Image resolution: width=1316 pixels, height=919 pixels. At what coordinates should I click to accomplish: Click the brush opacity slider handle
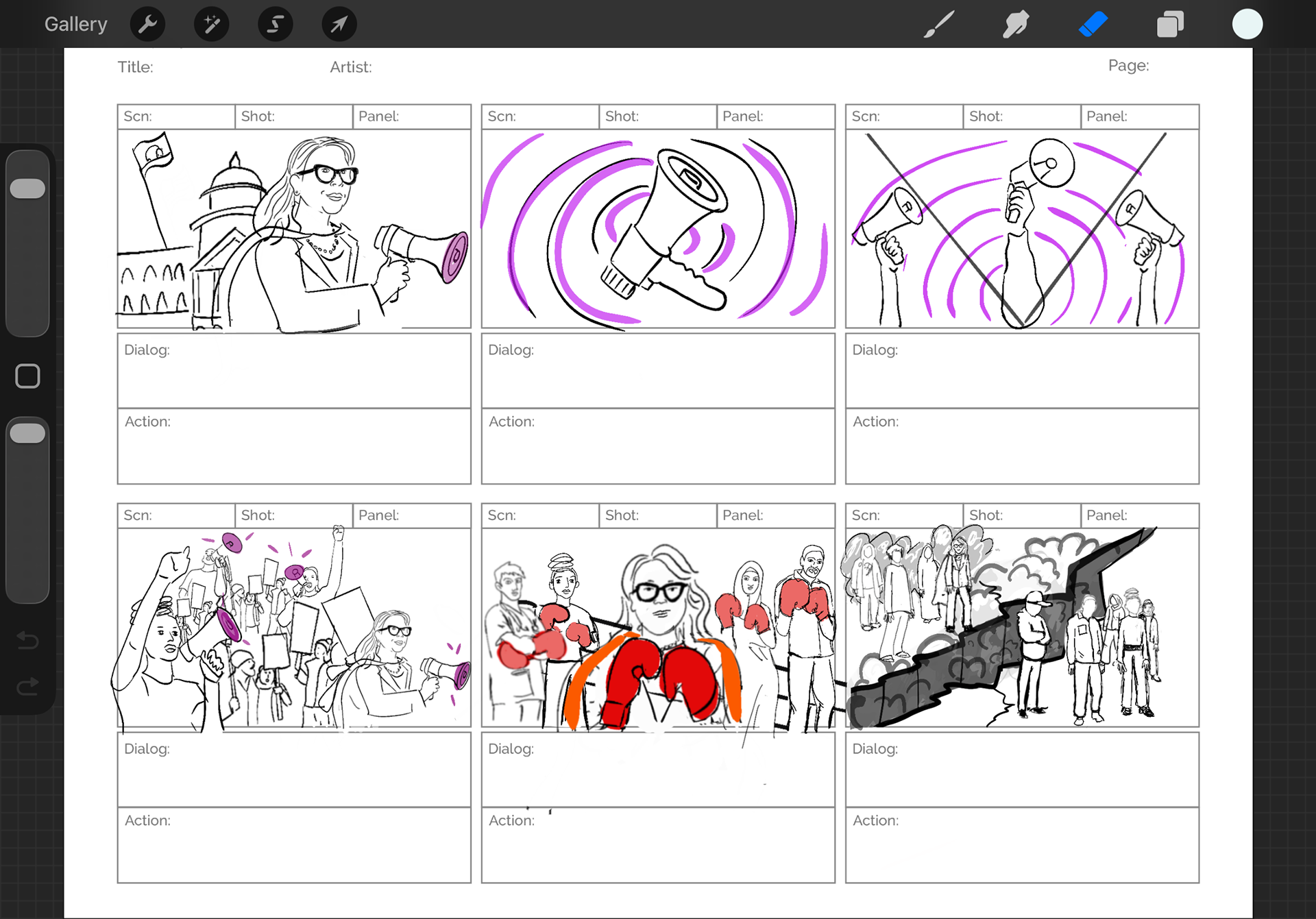[28, 433]
